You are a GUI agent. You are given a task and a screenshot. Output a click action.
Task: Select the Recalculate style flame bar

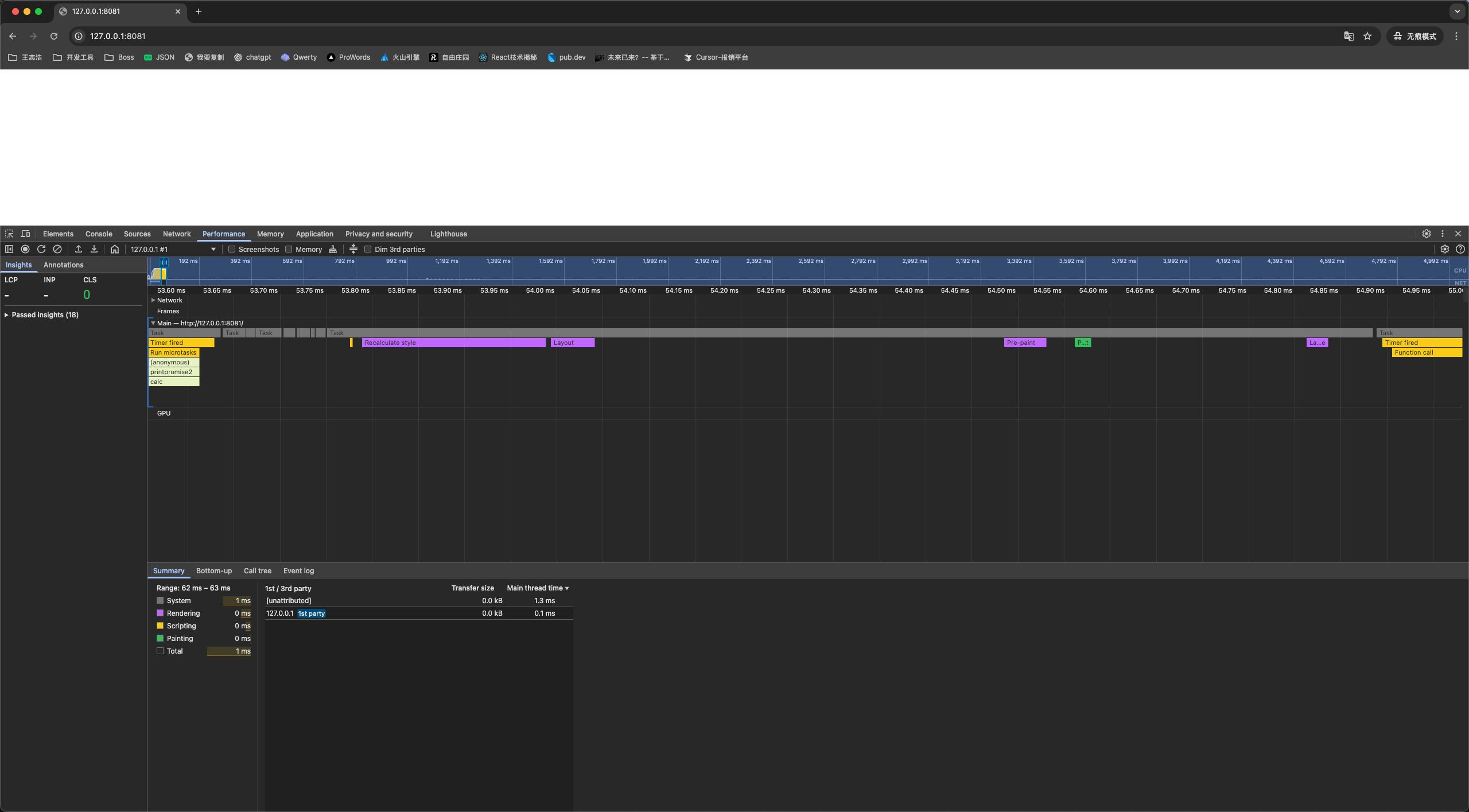(453, 343)
